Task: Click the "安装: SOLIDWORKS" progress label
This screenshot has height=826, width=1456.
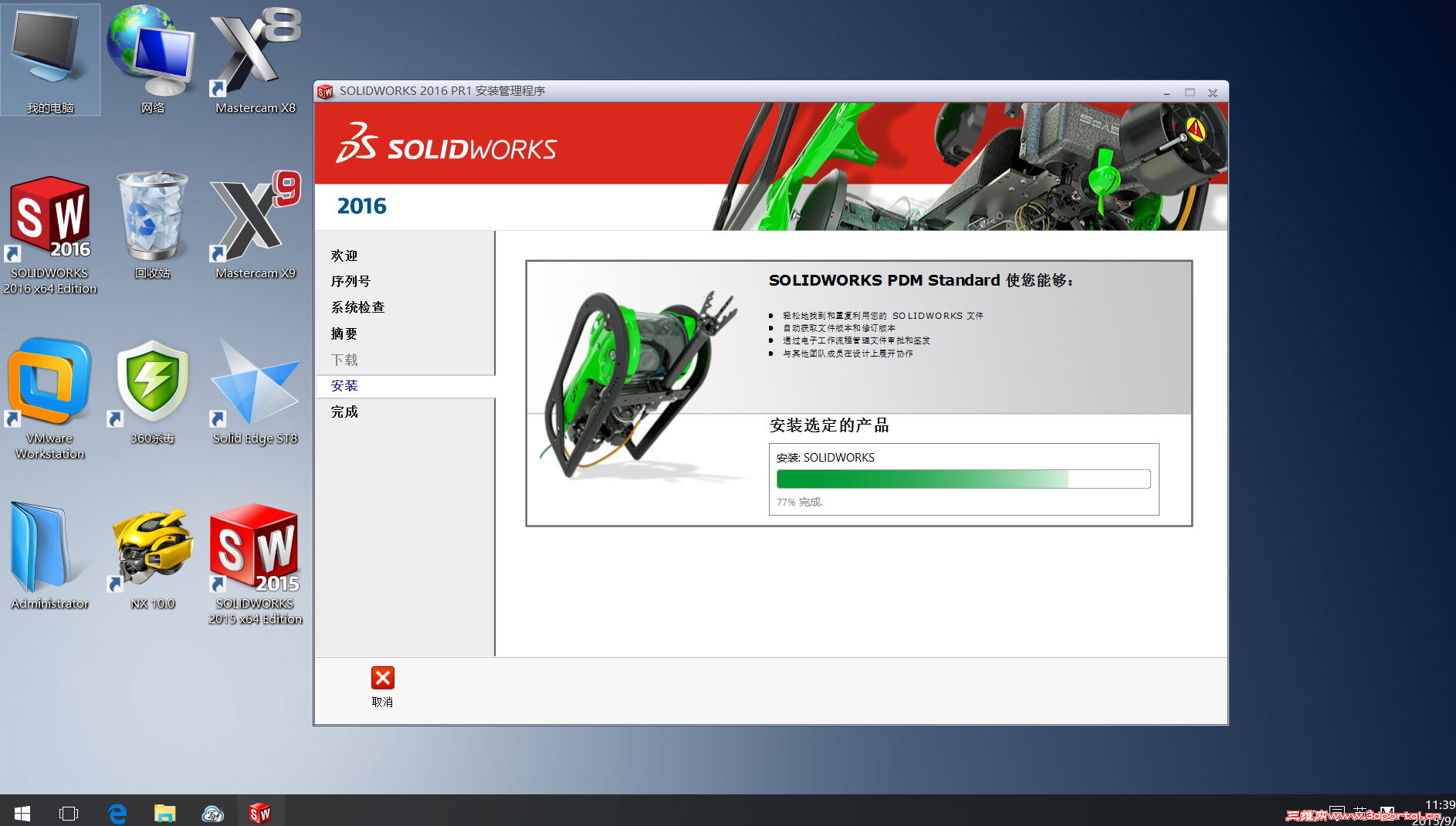Action: (x=825, y=458)
